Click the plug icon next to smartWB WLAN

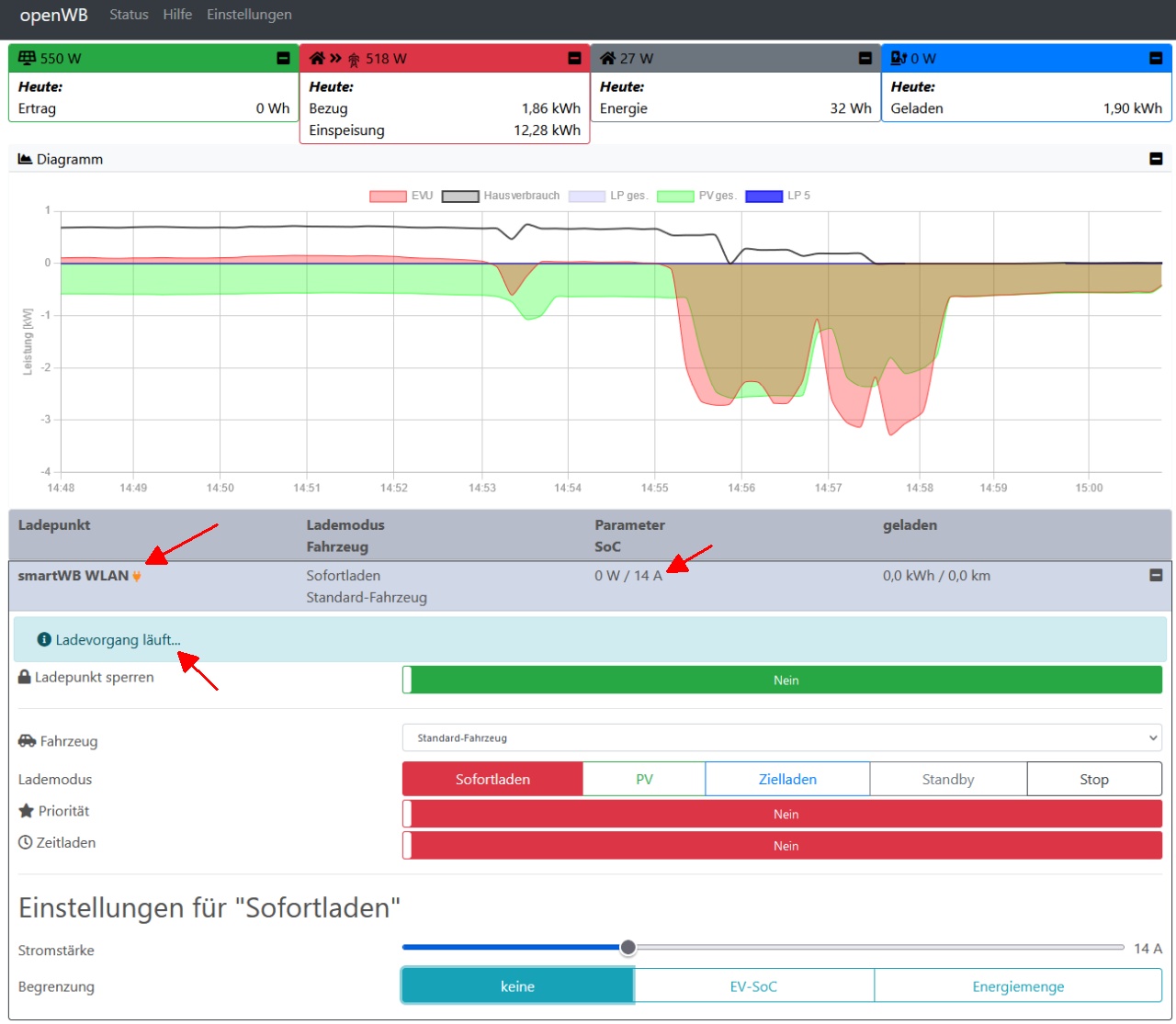[x=137, y=577]
